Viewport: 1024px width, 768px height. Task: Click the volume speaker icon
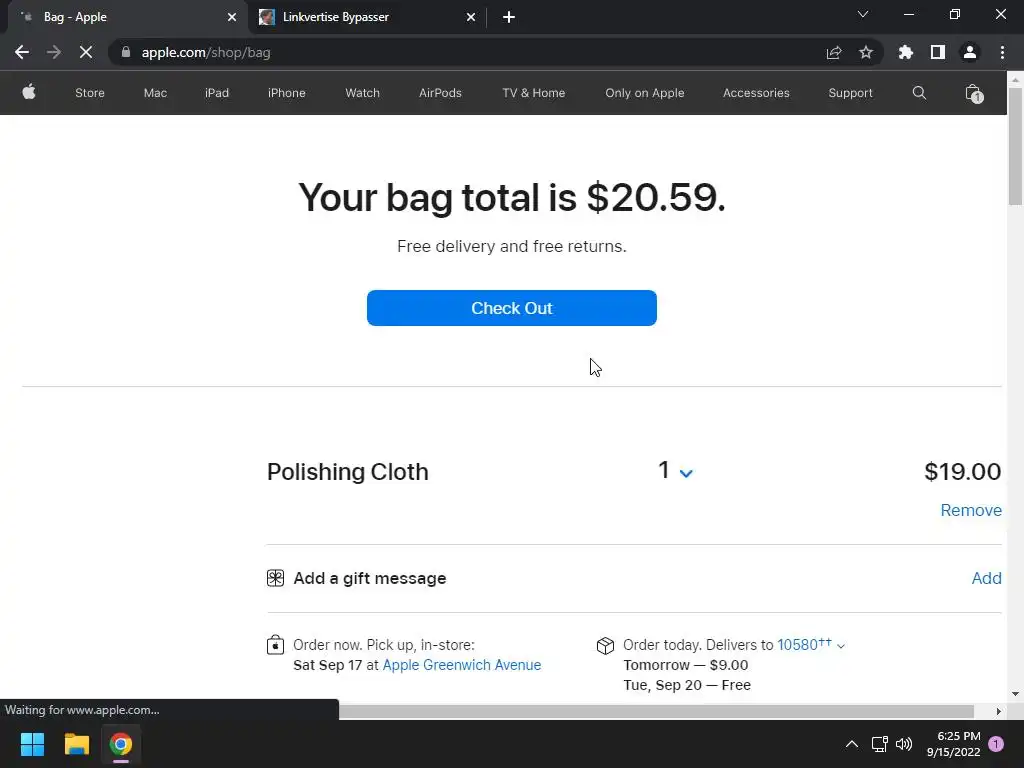tap(904, 744)
